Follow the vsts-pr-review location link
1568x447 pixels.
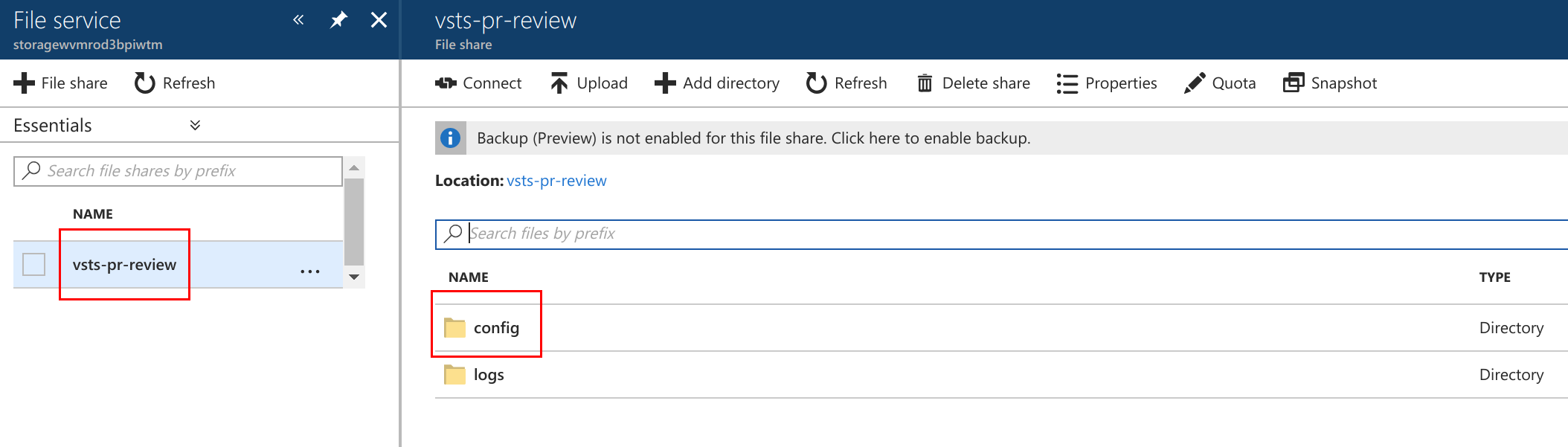click(x=556, y=181)
